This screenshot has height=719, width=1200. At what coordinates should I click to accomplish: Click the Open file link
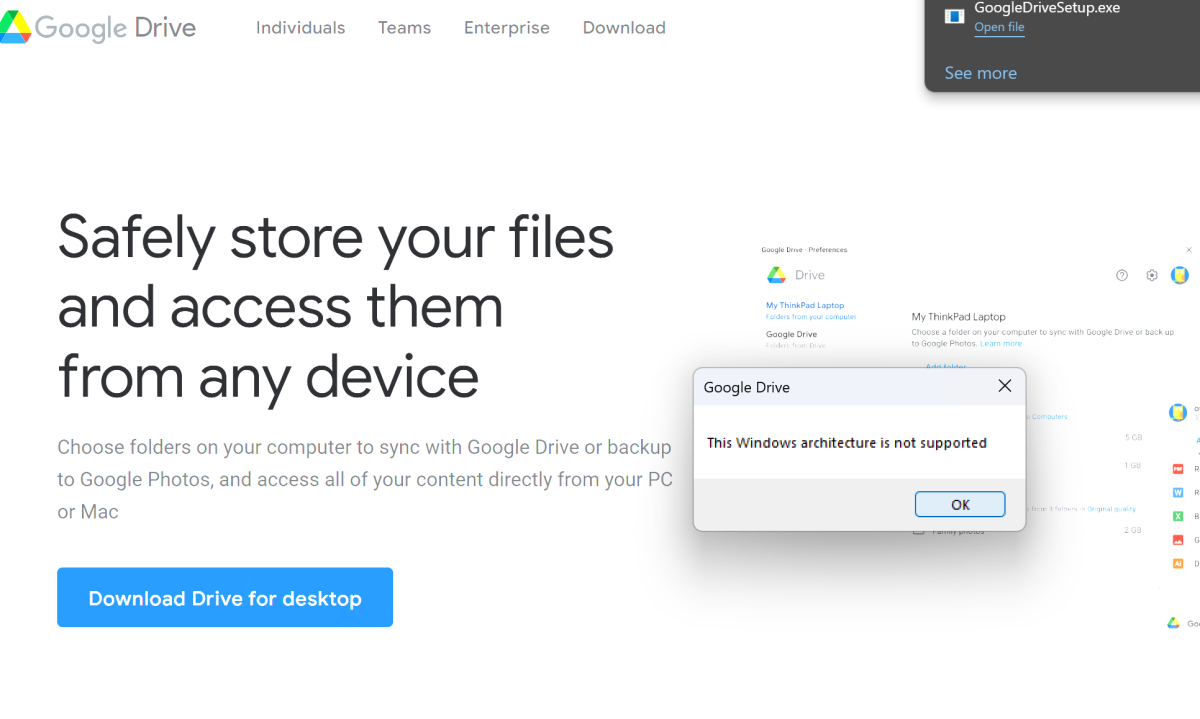click(999, 28)
